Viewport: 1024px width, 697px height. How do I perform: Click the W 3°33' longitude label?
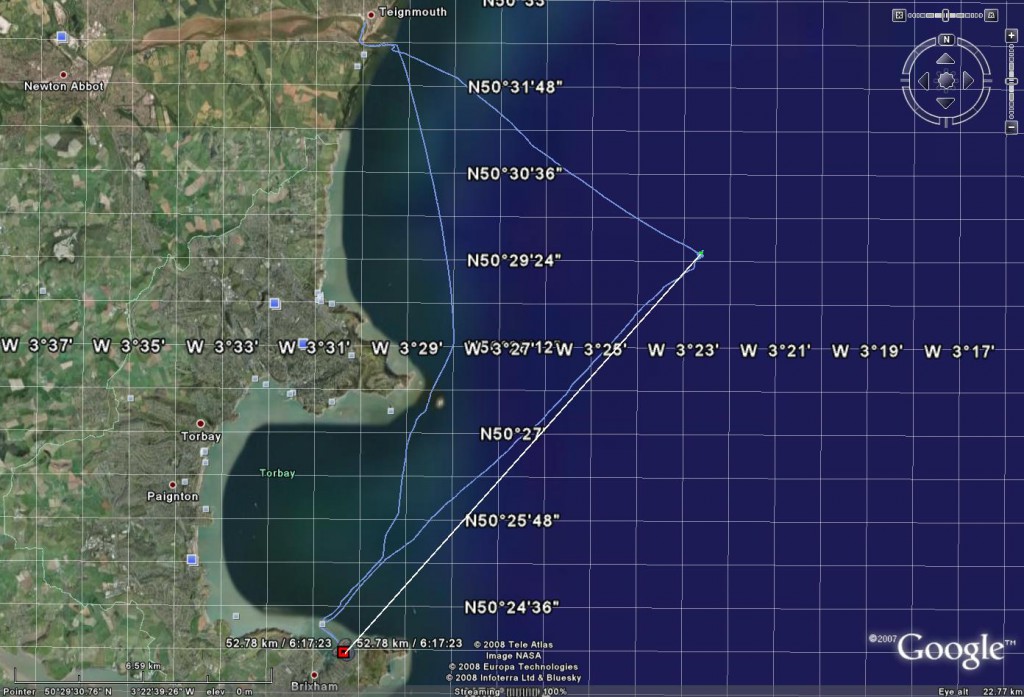pyautogui.click(x=222, y=347)
